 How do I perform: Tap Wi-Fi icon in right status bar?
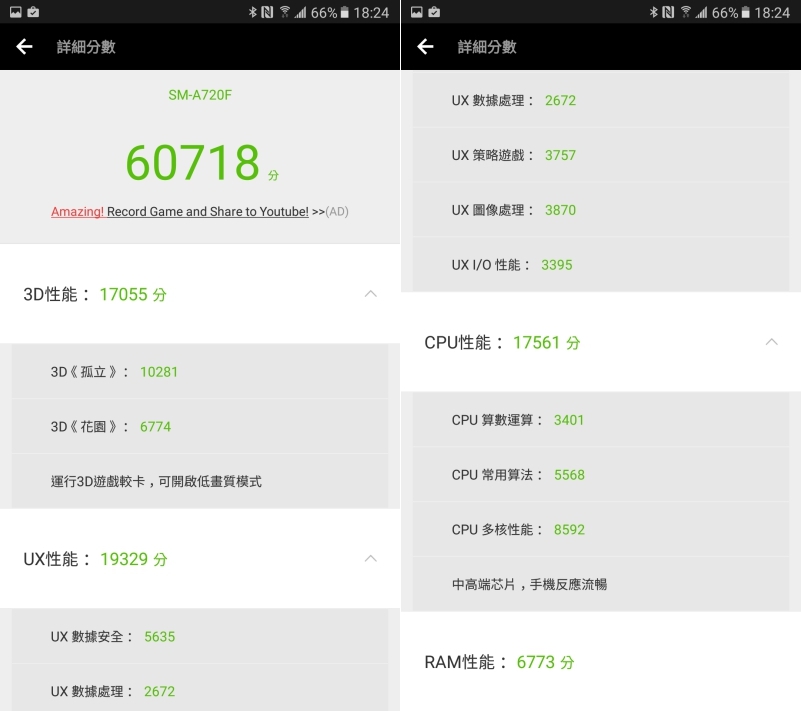pyautogui.click(x=686, y=12)
